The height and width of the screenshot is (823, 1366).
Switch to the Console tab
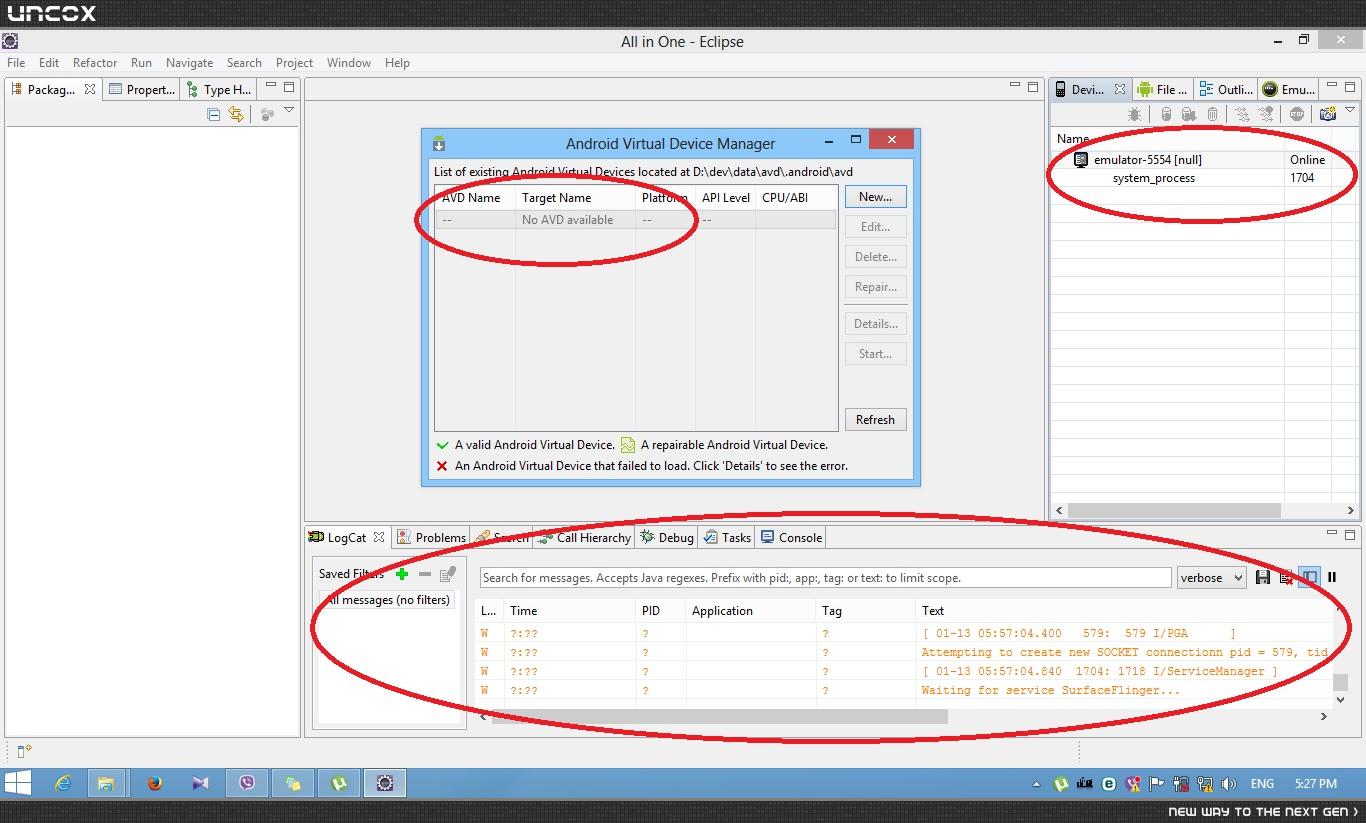coord(791,538)
